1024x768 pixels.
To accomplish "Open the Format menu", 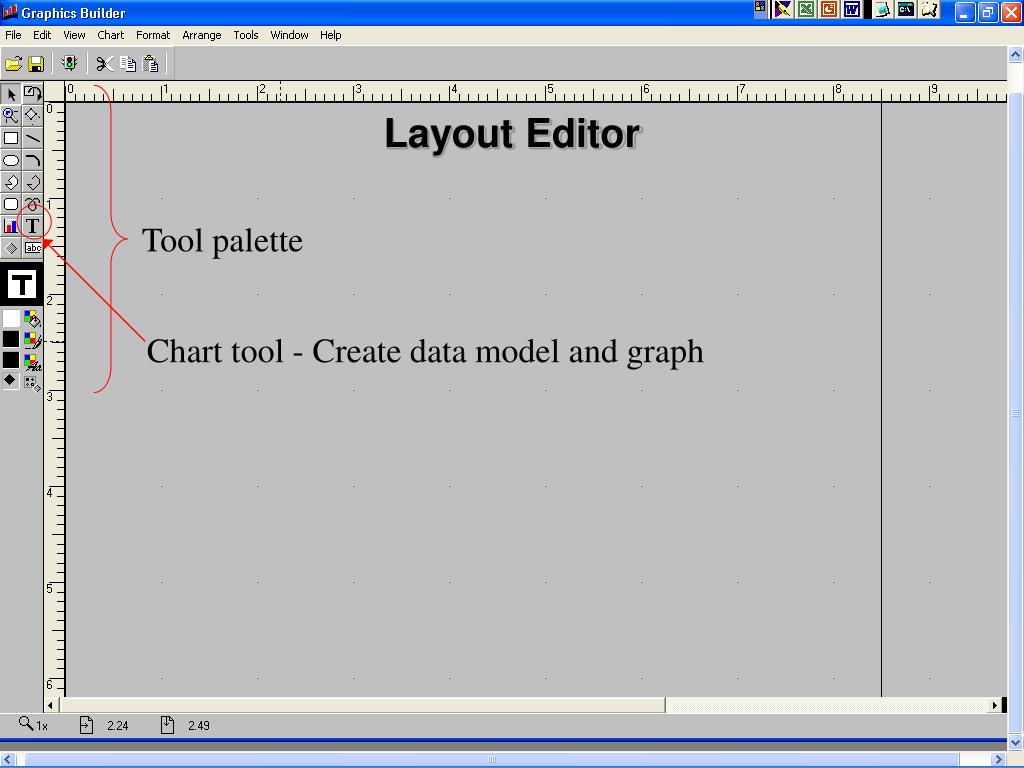I will tap(153, 35).
